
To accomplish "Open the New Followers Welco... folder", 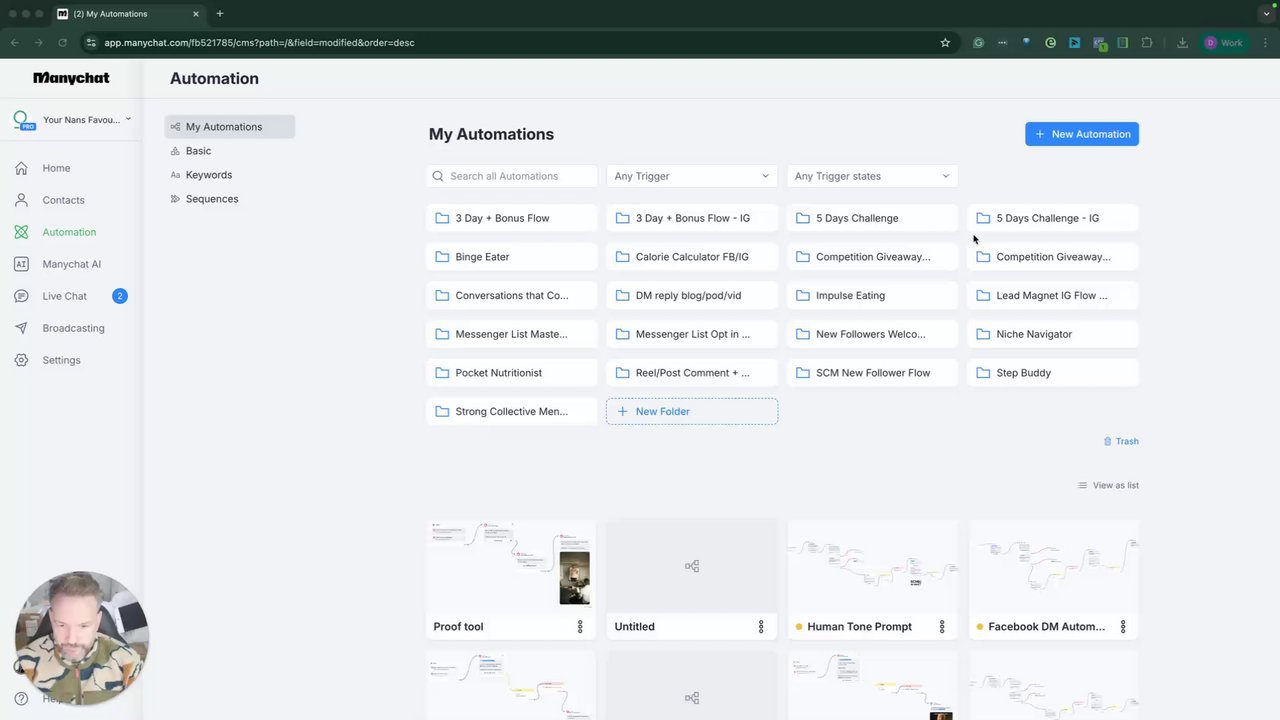I will click(872, 334).
